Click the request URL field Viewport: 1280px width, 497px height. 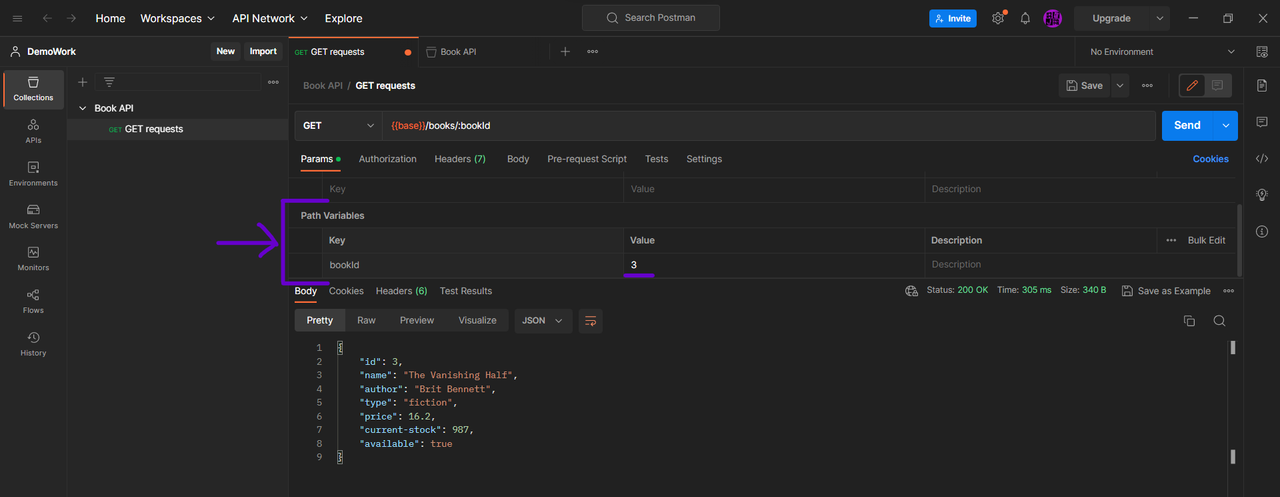point(768,126)
